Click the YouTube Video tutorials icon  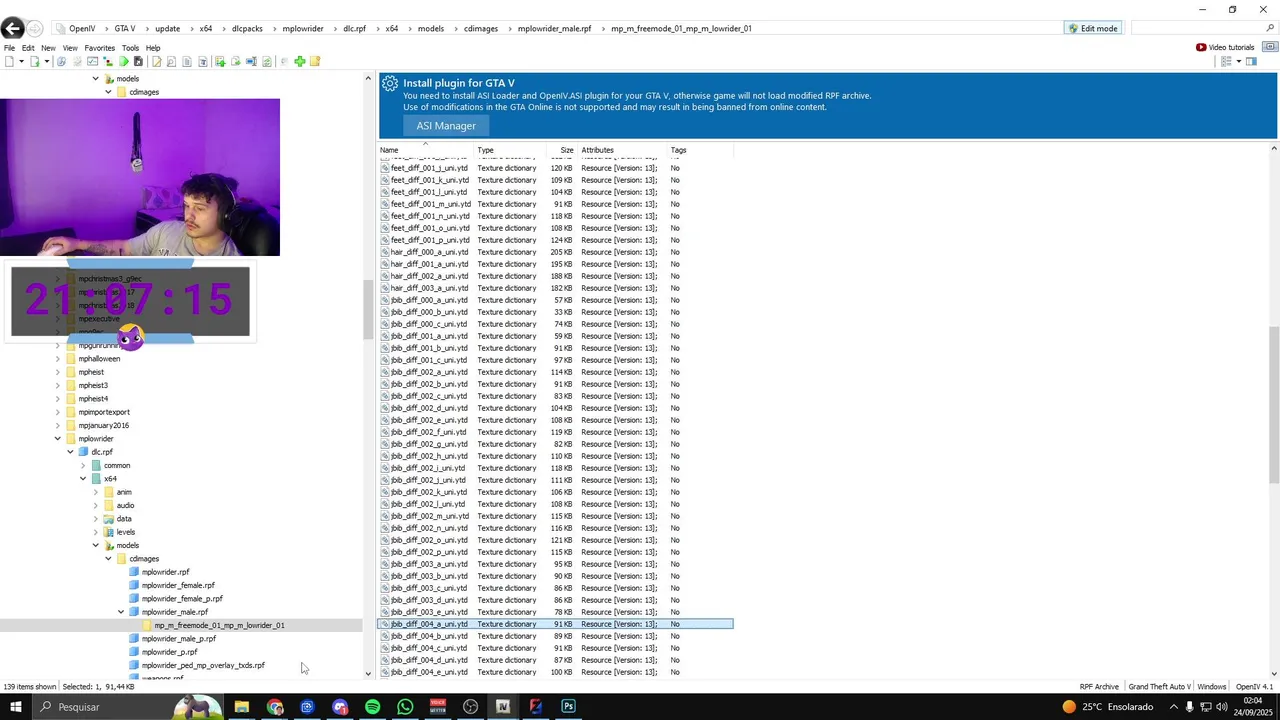[1201, 47]
